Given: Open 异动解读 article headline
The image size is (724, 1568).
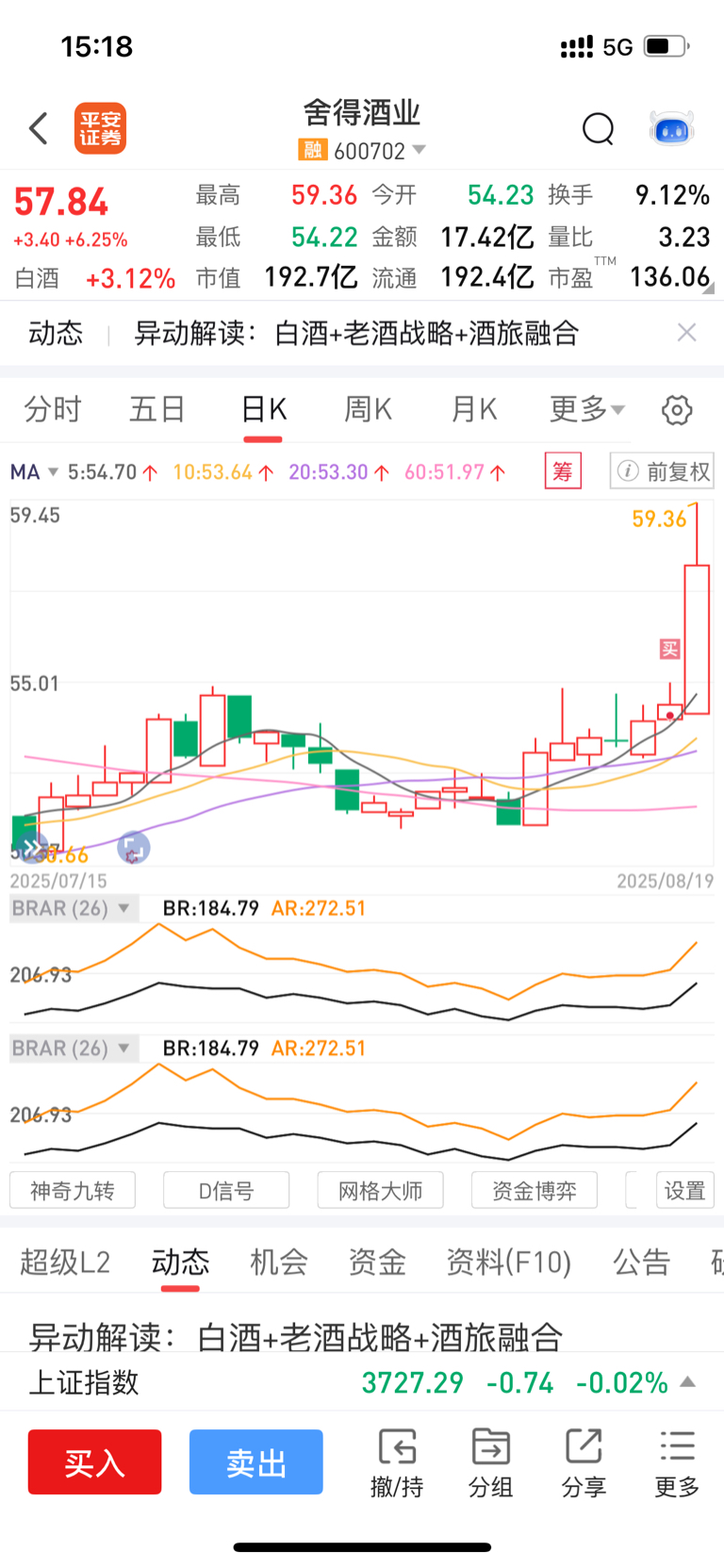Looking at the screenshot, I should tap(296, 1337).
